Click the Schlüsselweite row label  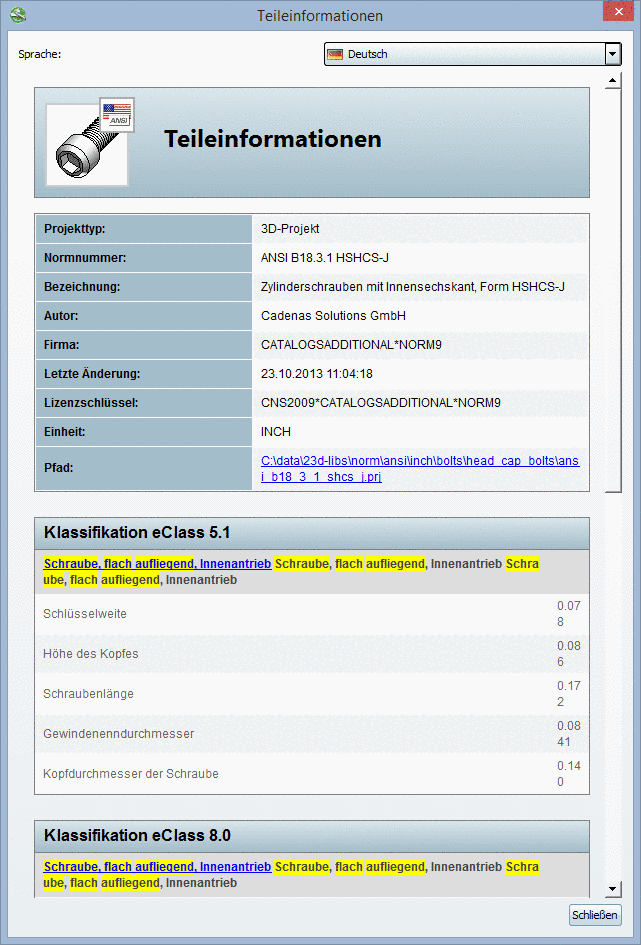pos(85,614)
